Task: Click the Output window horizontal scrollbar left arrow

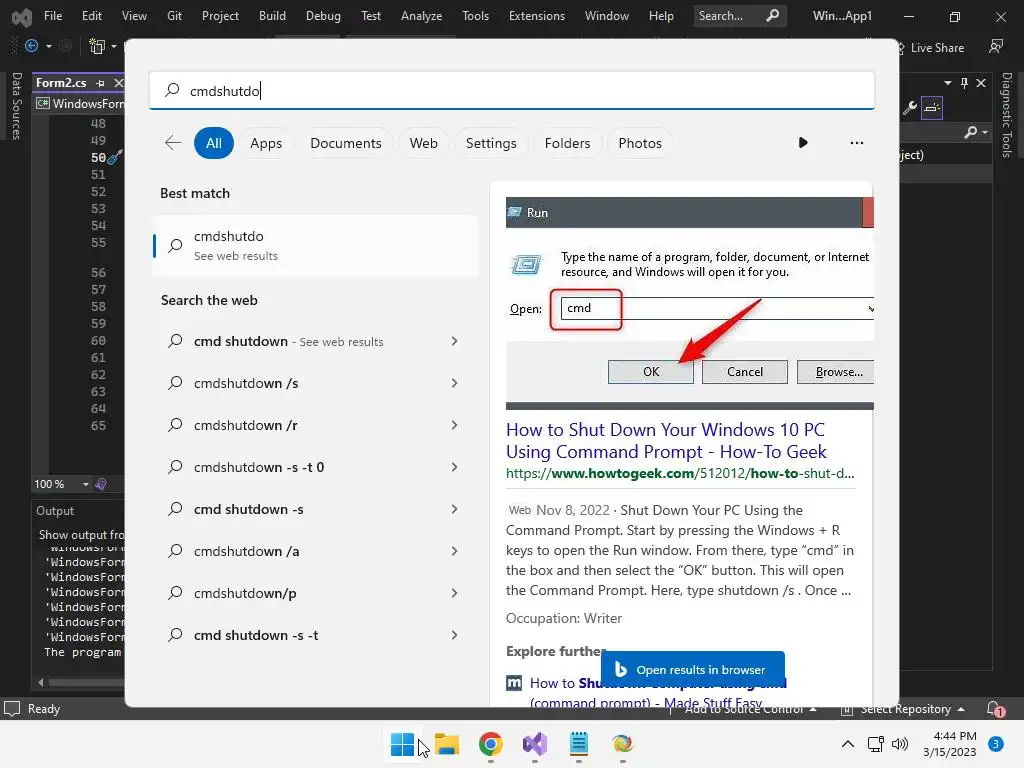Action: pyautogui.click(x=40, y=682)
